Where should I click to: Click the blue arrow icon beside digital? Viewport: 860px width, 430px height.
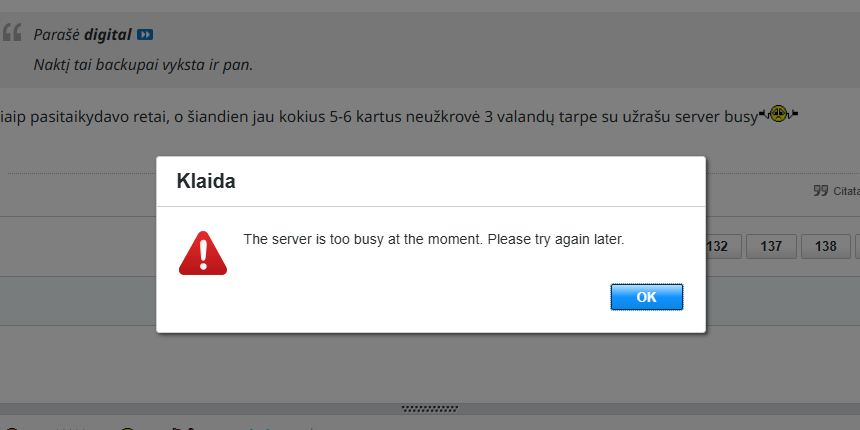(145, 35)
